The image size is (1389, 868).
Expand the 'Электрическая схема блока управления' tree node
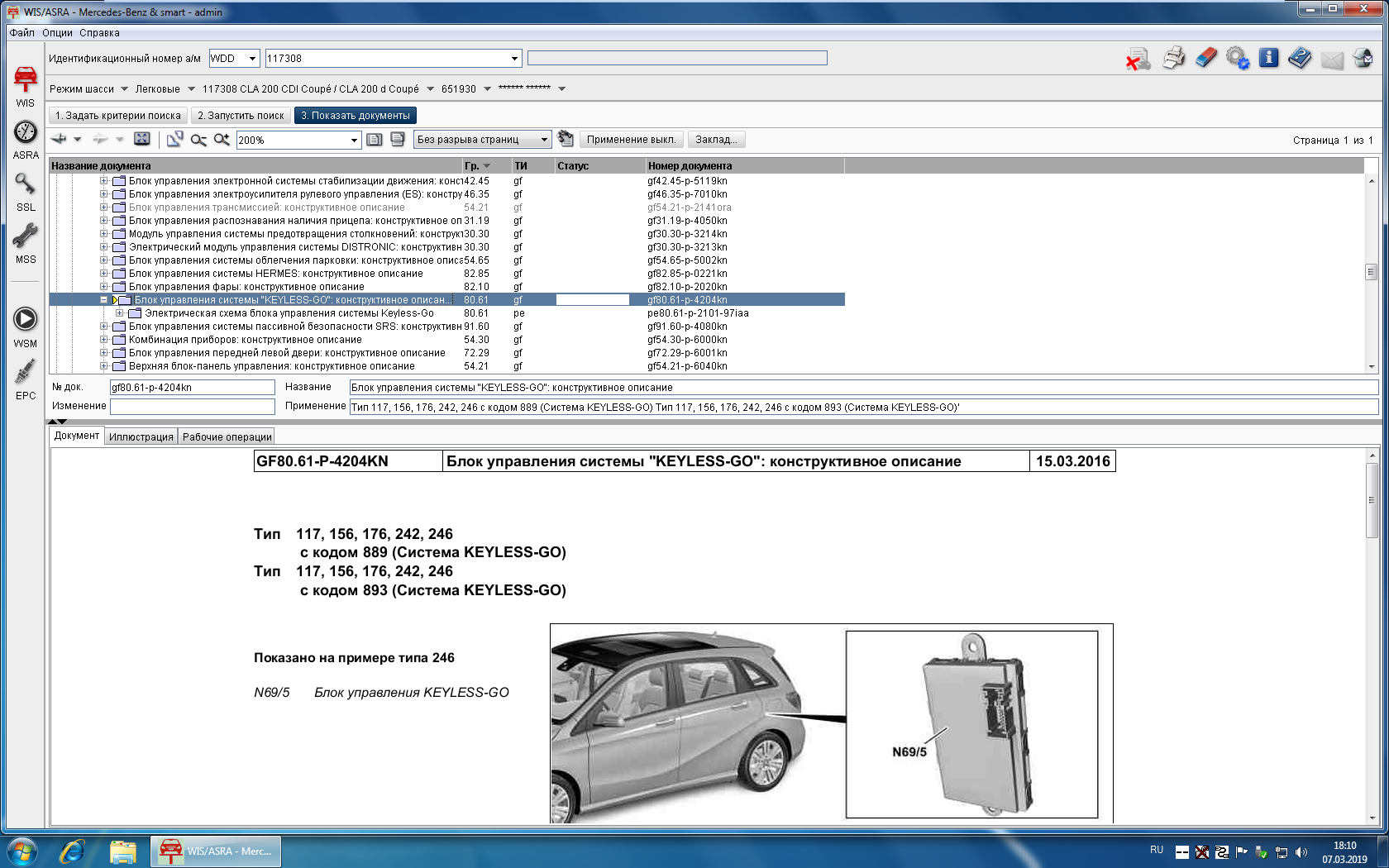tap(120, 313)
